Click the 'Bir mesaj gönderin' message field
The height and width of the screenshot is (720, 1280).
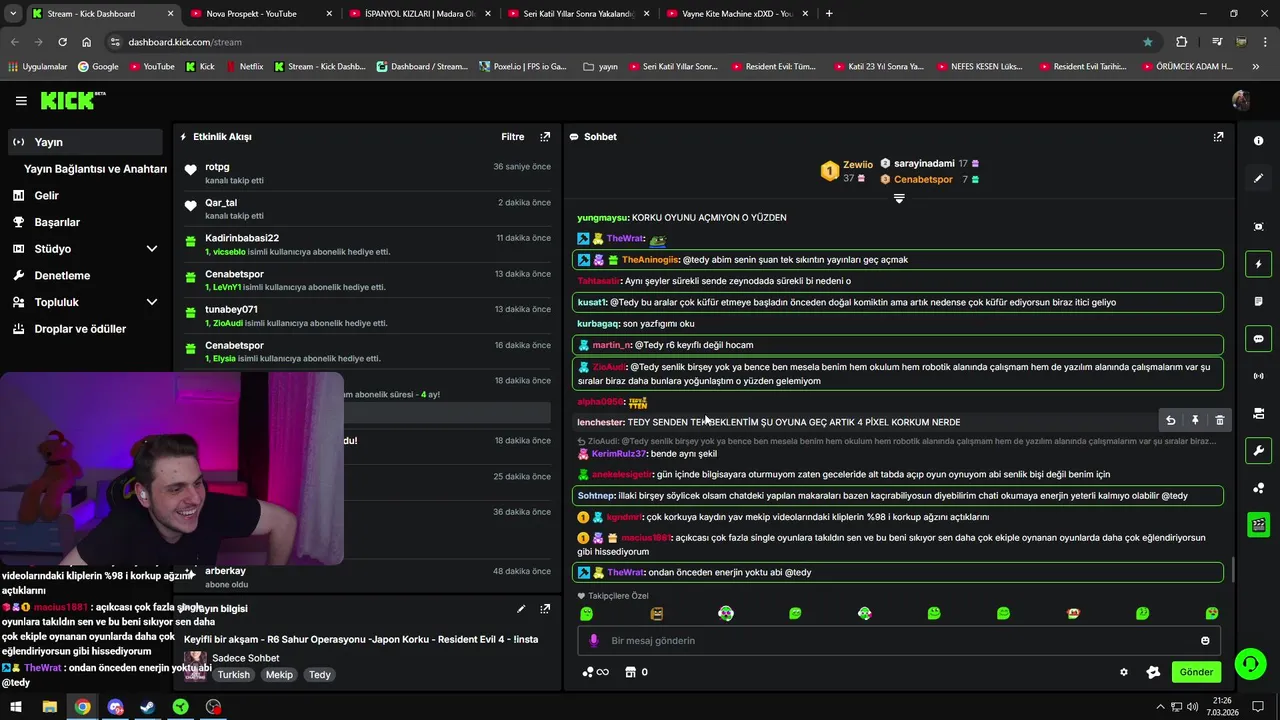click(898, 641)
